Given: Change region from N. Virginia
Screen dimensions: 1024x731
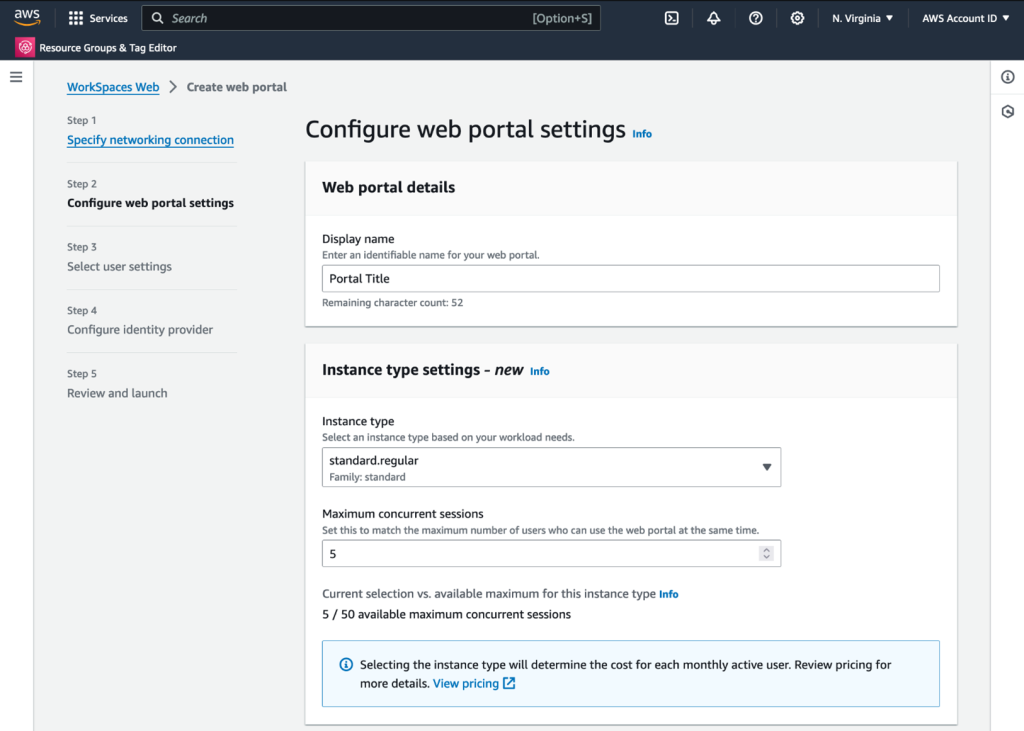Looking at the screenshot, I should pyautogui.click(x=860, y=17).
